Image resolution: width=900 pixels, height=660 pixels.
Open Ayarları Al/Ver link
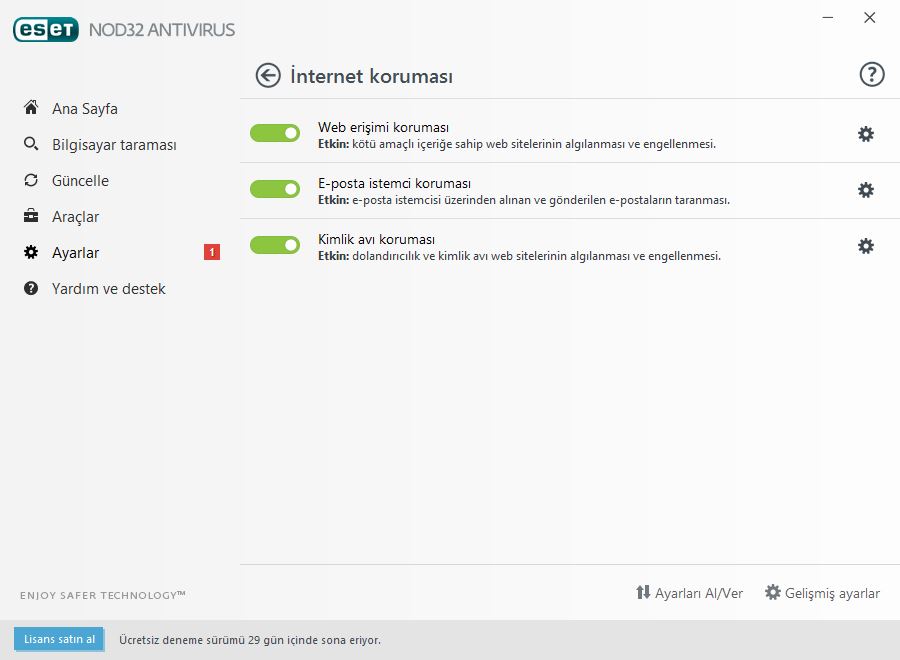(x=699, y=593)
